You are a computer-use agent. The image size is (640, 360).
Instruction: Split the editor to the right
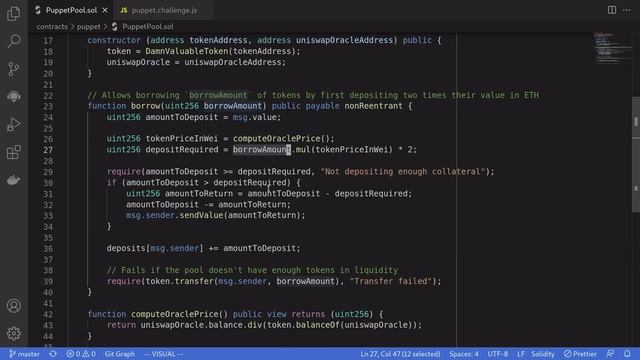point(611,10)
